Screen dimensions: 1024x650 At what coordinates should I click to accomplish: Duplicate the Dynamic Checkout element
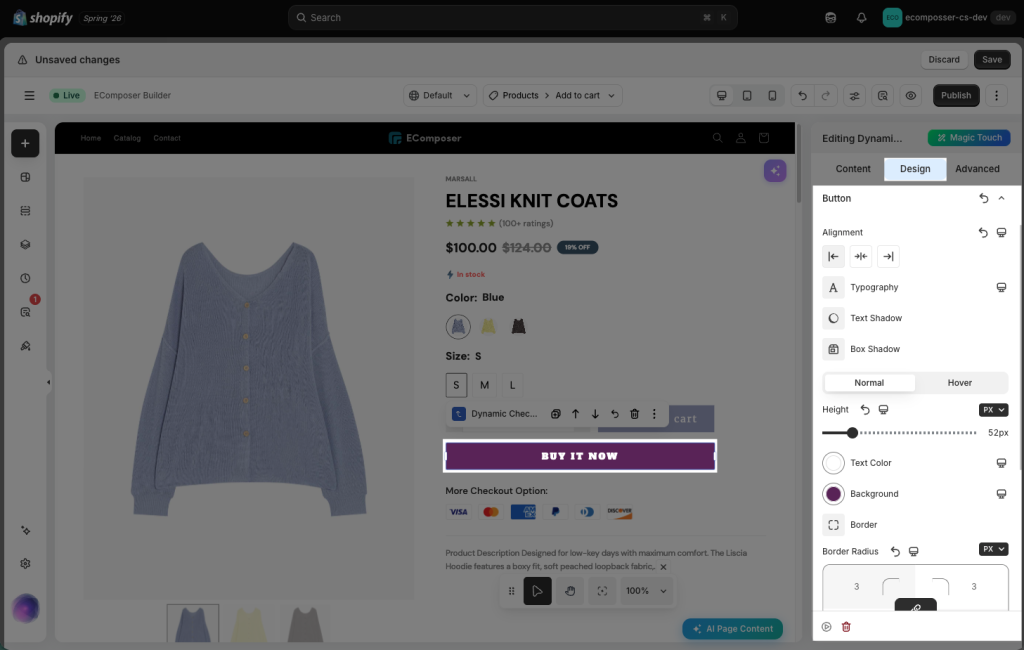[x=556, y=414]
